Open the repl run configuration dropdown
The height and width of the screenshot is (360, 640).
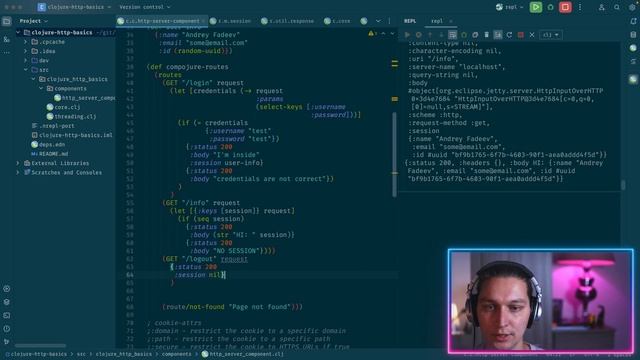[510, 7]
